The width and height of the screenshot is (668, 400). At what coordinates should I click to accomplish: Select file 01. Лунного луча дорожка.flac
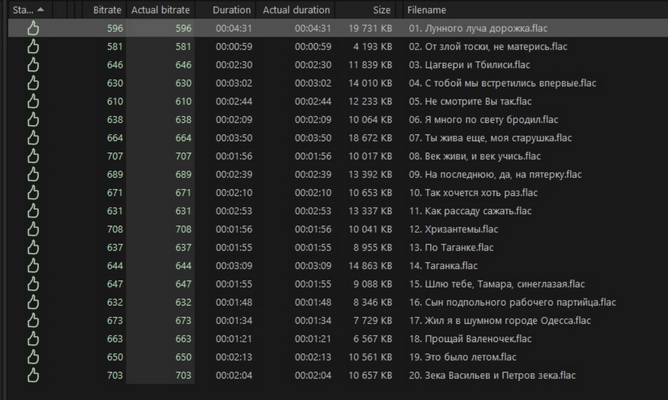[x=478, y=28]
